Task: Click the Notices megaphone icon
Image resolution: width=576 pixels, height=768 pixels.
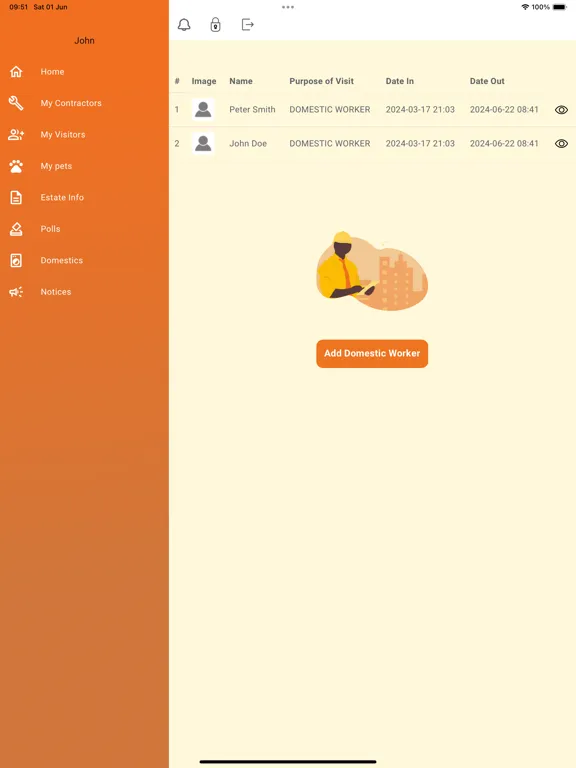Action: point(16,292)
